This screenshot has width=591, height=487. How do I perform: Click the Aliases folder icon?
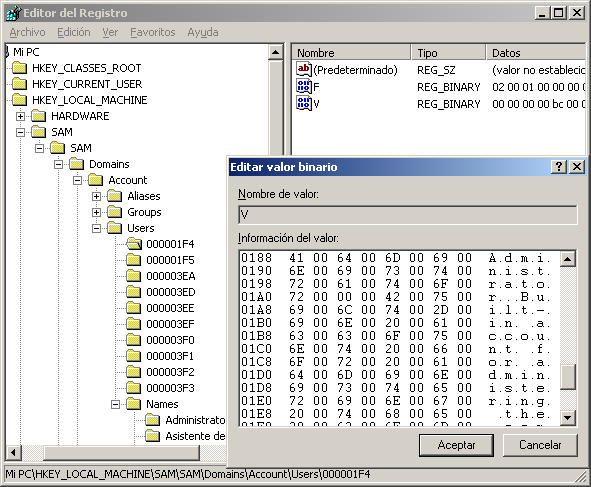coord(115,196)
